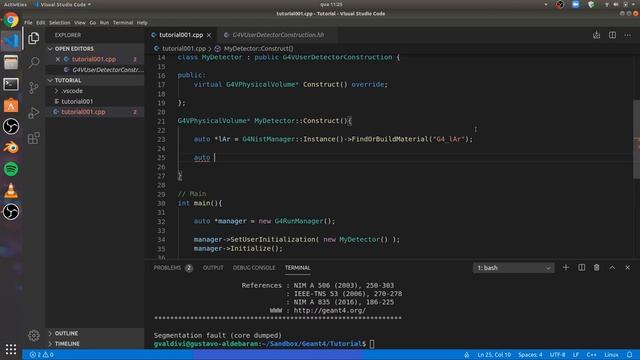The width and height of the screenshot is (640, 360).
Task: Close the terminal panel
Action: click(627, 268)
